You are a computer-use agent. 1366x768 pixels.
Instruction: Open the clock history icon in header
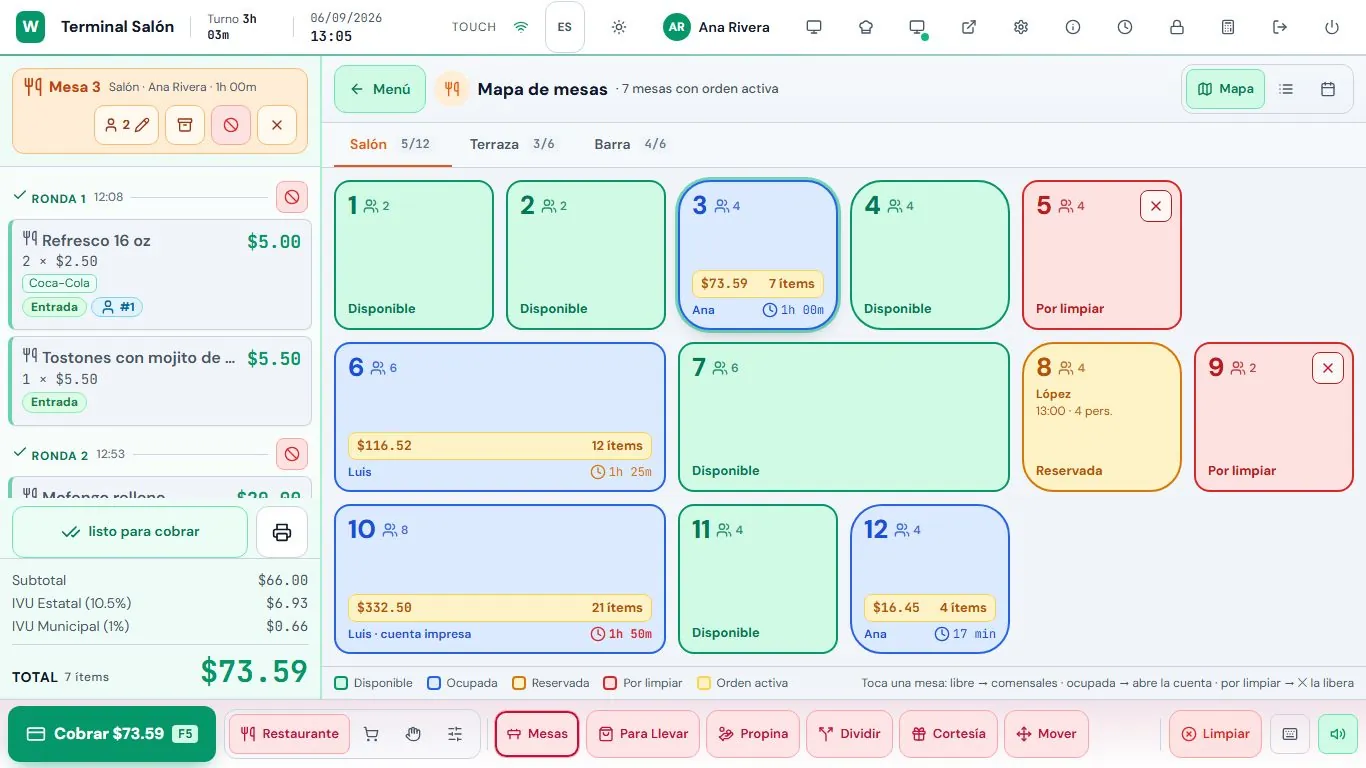point(1125,27)
